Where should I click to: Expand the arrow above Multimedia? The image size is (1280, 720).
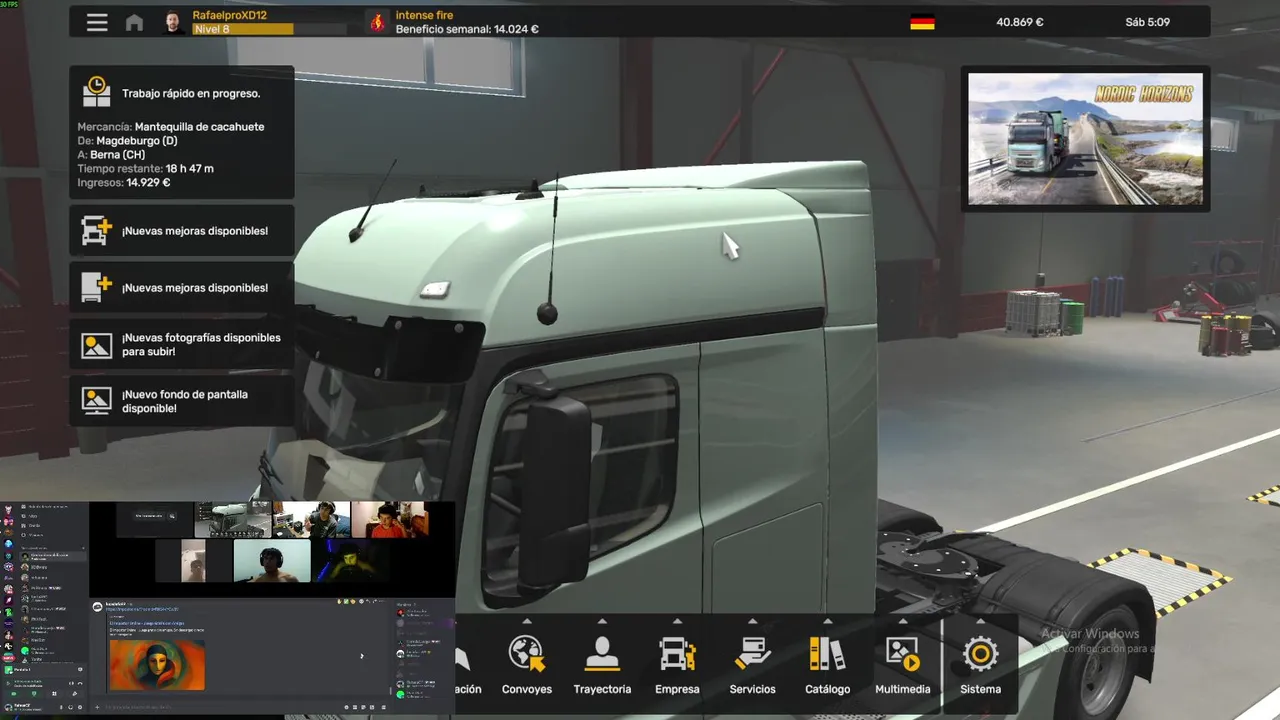(902, 621)
